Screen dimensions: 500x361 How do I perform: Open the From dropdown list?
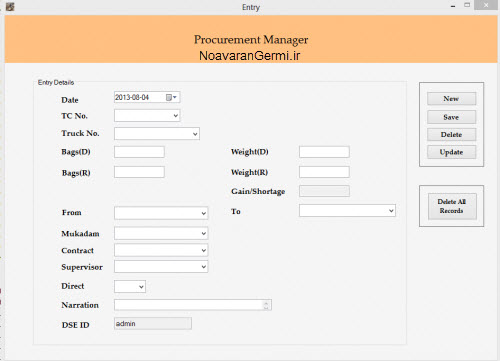click(204, 213)
